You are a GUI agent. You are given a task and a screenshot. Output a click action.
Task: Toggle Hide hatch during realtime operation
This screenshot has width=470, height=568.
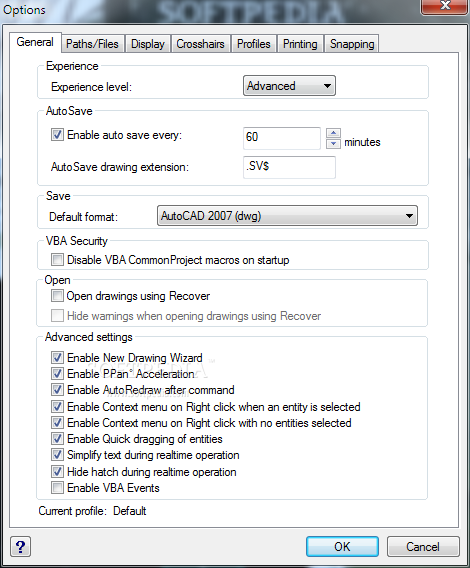(57, 472)
